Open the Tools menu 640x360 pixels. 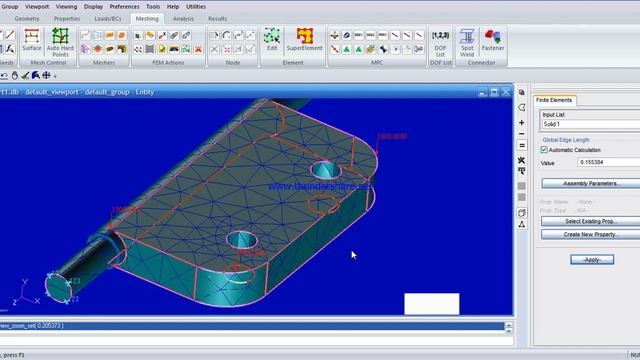pyautogui.click(x=153, y=7)
